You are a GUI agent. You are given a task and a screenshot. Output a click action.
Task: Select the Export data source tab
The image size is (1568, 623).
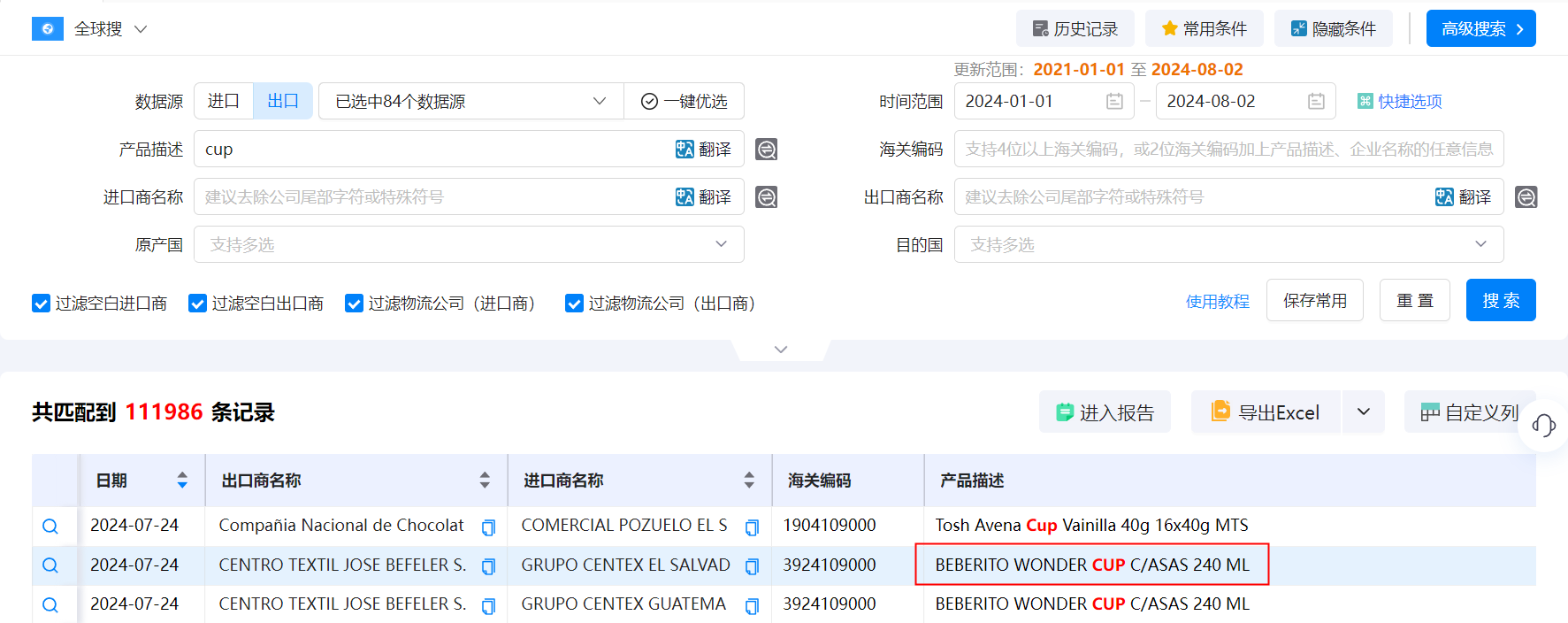(283, 102)
